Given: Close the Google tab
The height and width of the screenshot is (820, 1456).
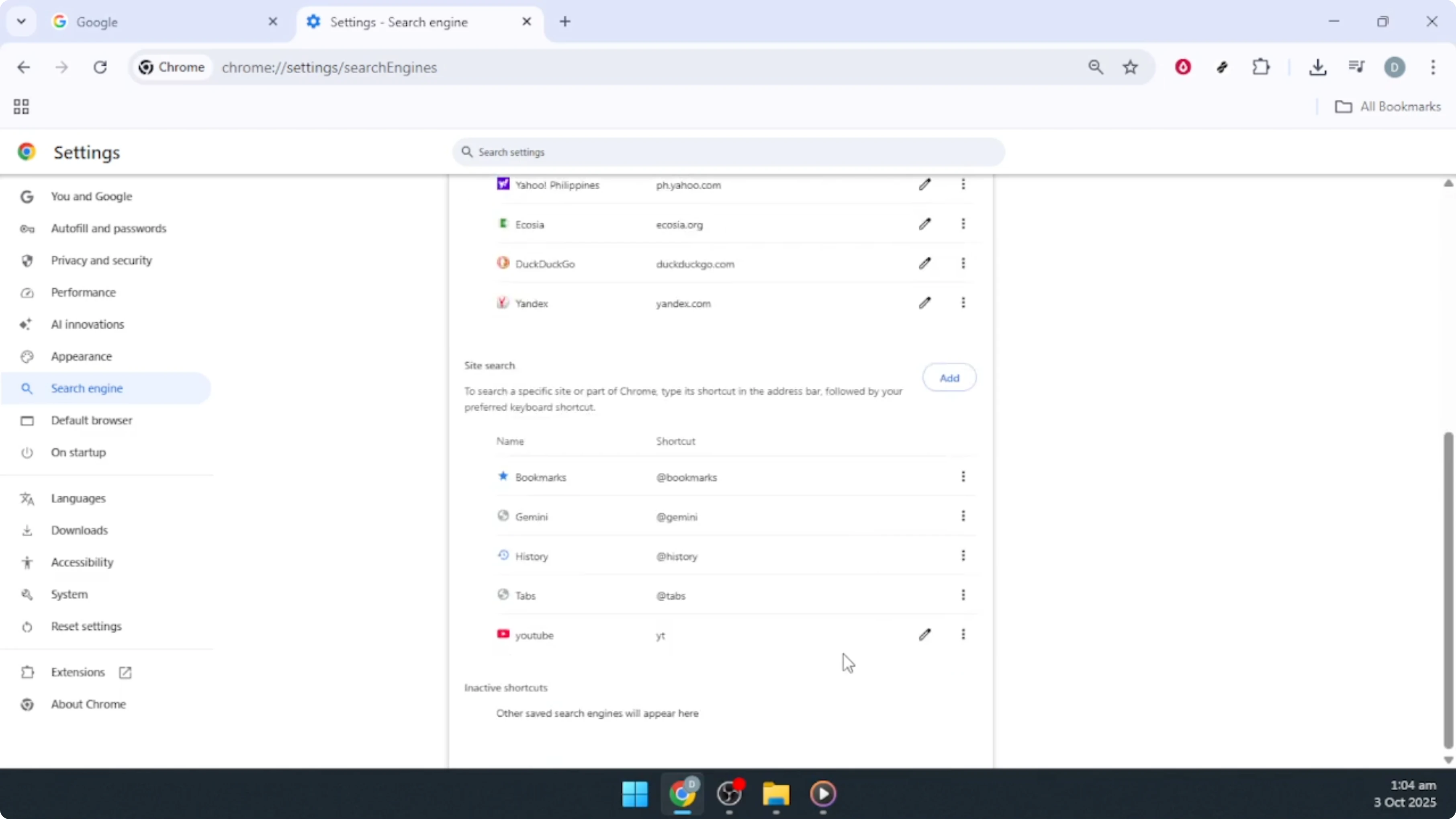Looking at the screenshot, I should click(272, 21).
